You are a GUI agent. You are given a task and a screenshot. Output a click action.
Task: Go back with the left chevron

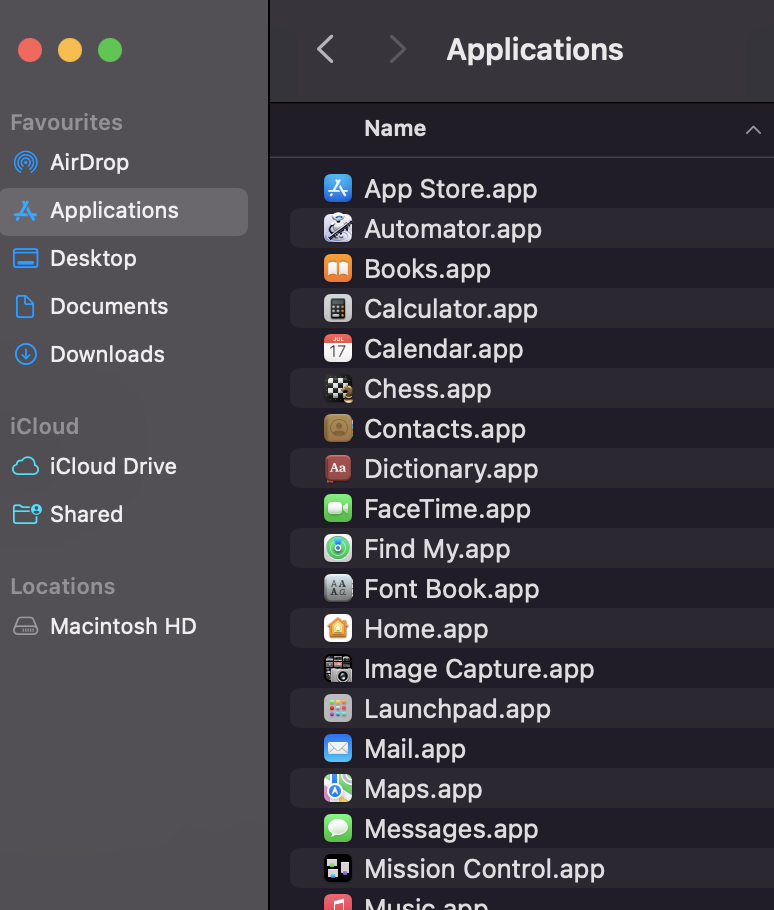coord(325,49)
